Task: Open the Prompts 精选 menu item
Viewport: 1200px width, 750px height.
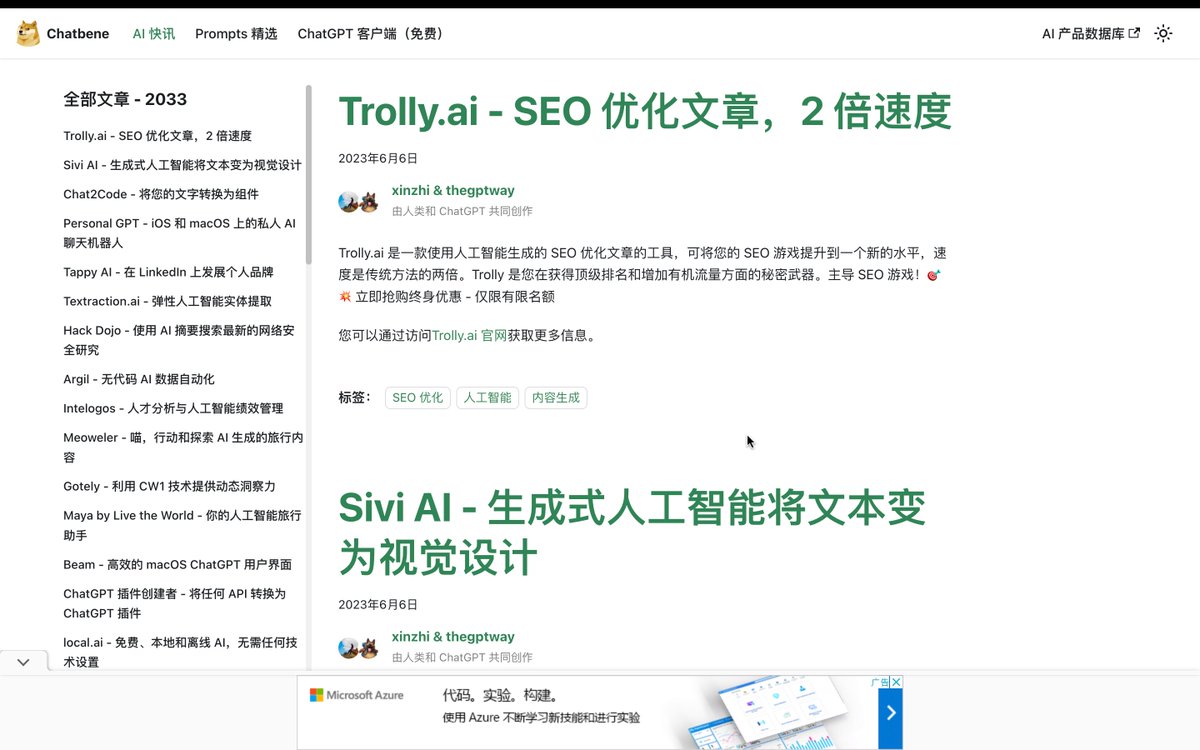Action: 236,33
